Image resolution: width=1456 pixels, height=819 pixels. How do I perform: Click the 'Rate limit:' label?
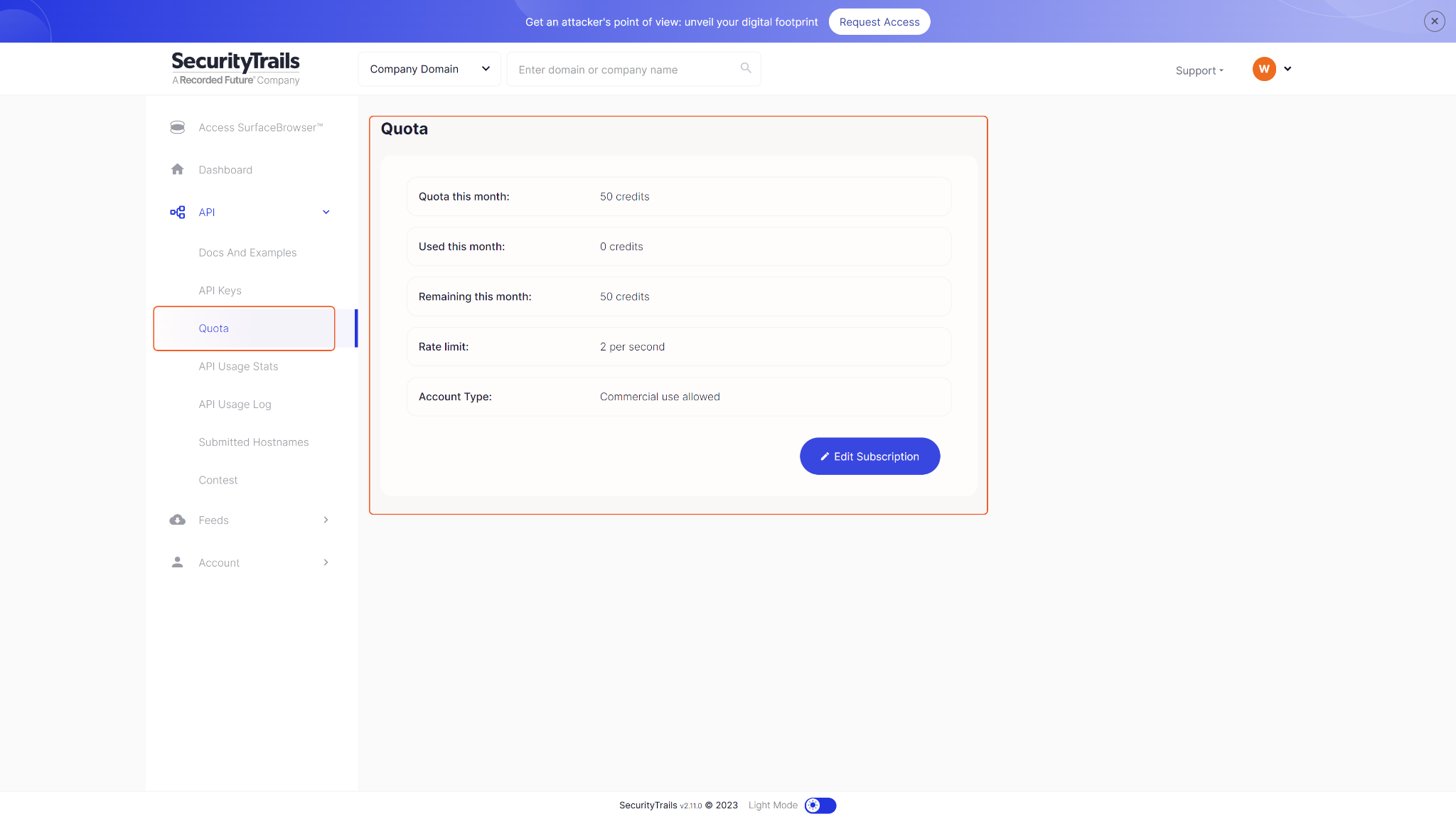pos(443,347)
